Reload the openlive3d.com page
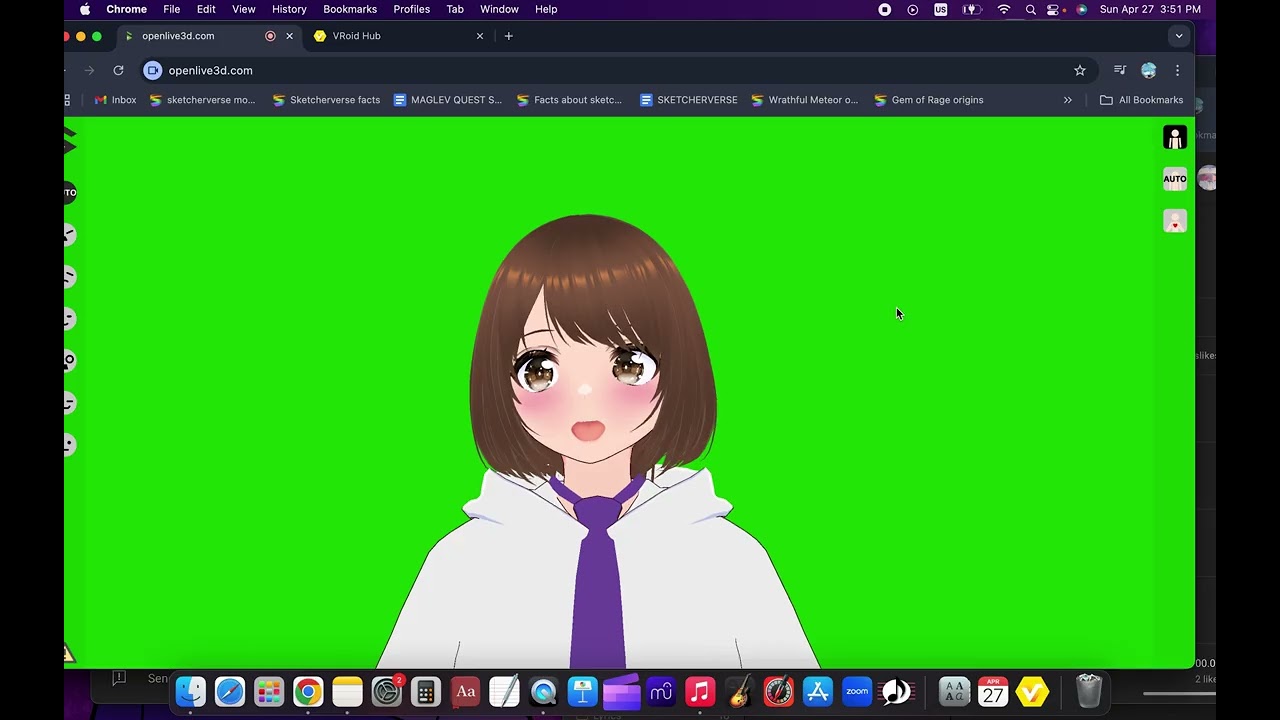1280x720 pixels. click(118, 70)
